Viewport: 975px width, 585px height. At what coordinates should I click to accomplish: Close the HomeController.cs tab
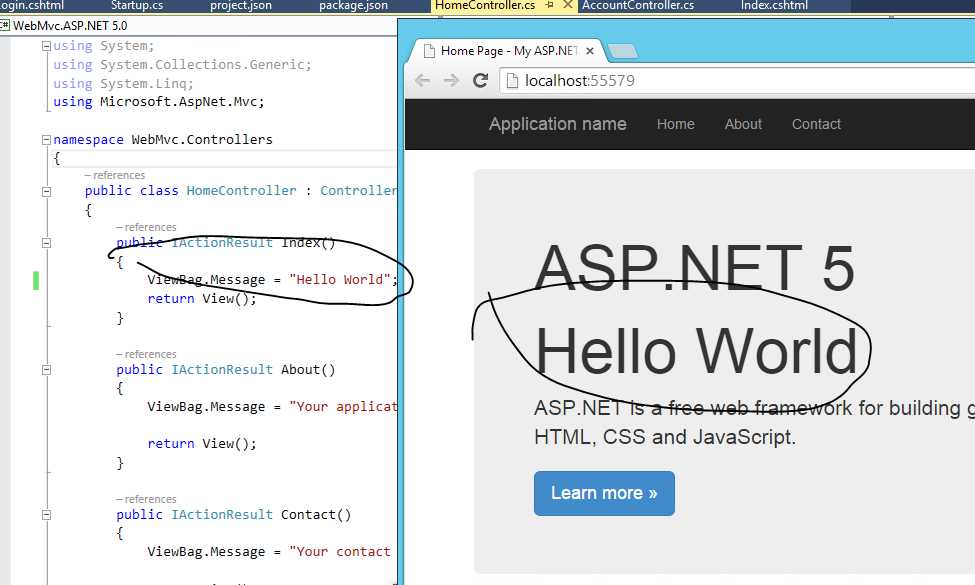point(567,5)
